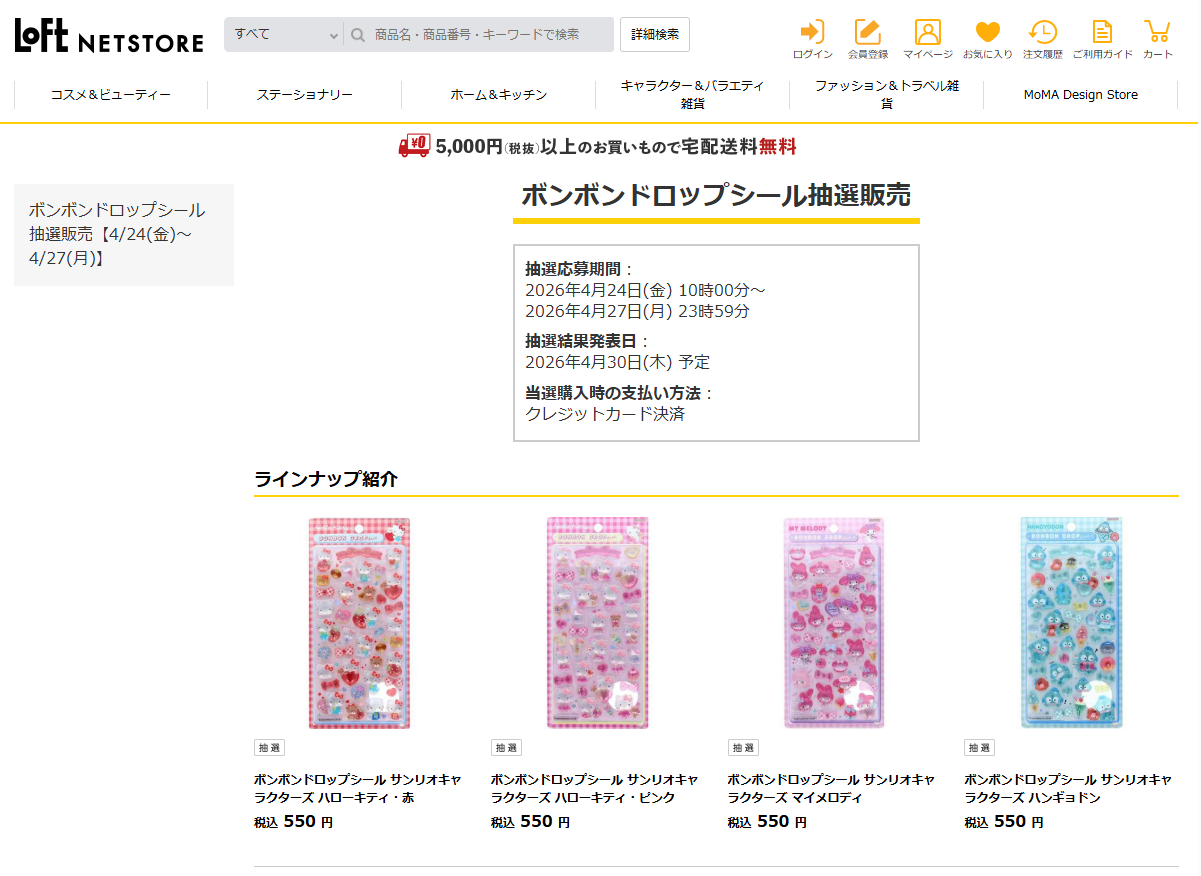Click the Loft Netstore logo
Image resolution: width=1201 pixels, height=876 pixels.
109,36
